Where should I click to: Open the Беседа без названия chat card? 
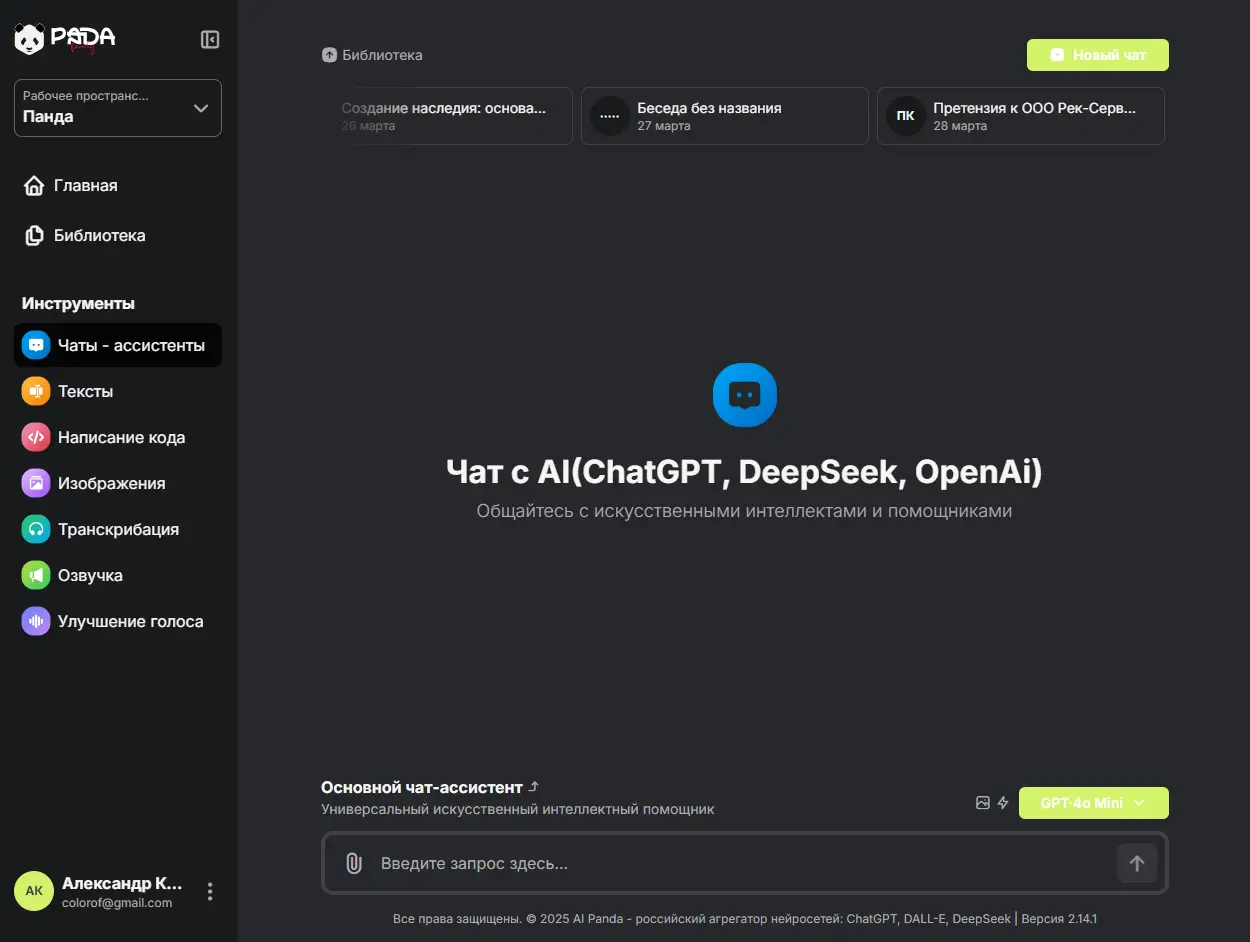(724, 116)
